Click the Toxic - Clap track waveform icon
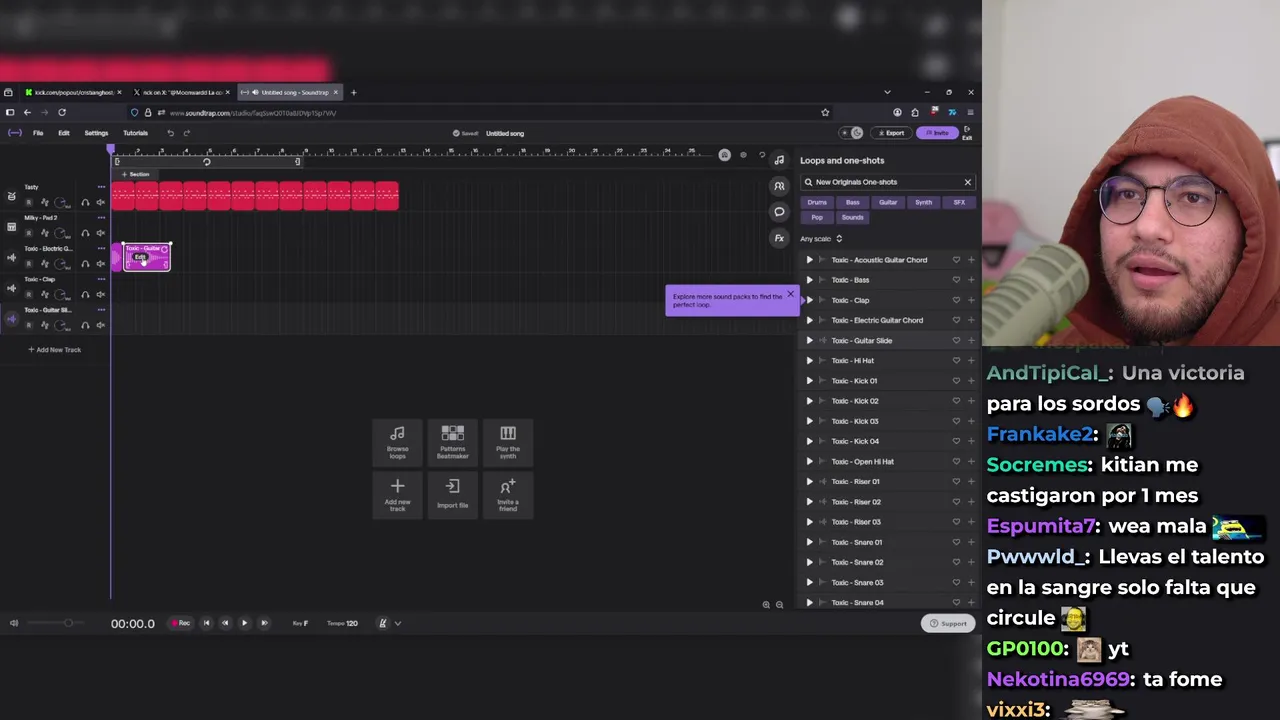Image resolution: width=1280 pixels, height=720 pixels. click(11, 288)
